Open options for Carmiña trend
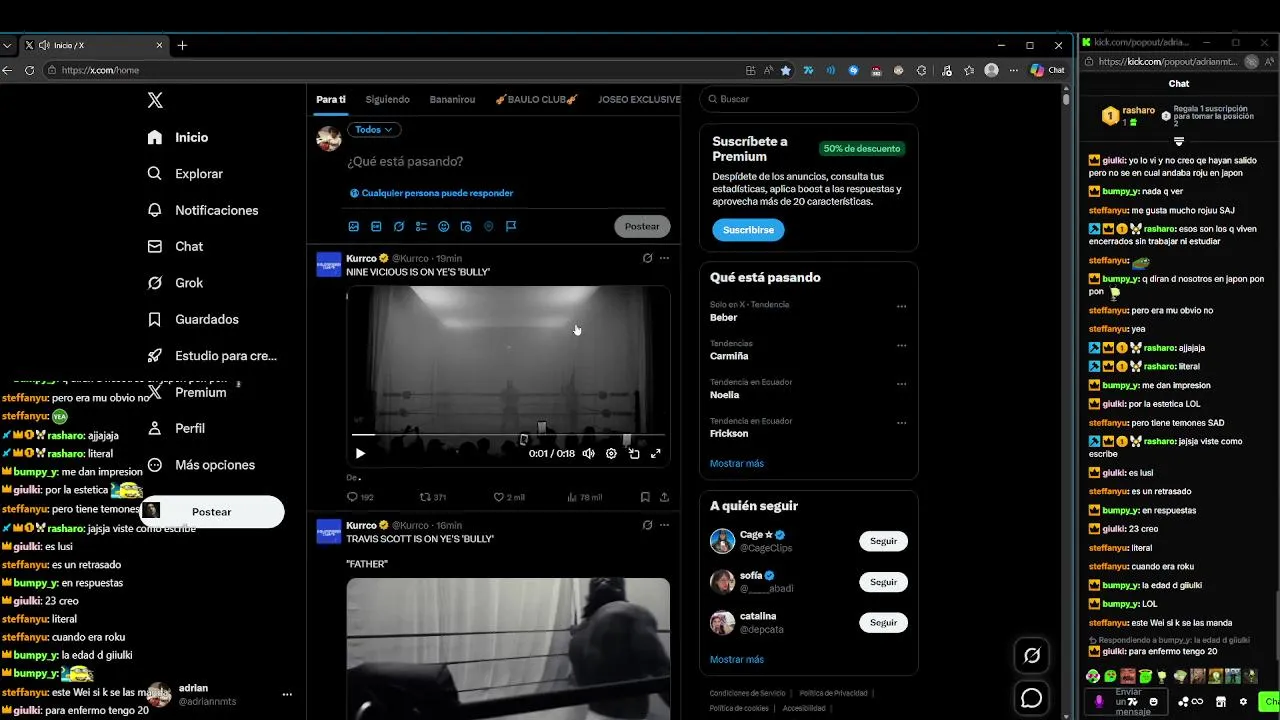Screen dimensions: 1280x720 (902, 346)
